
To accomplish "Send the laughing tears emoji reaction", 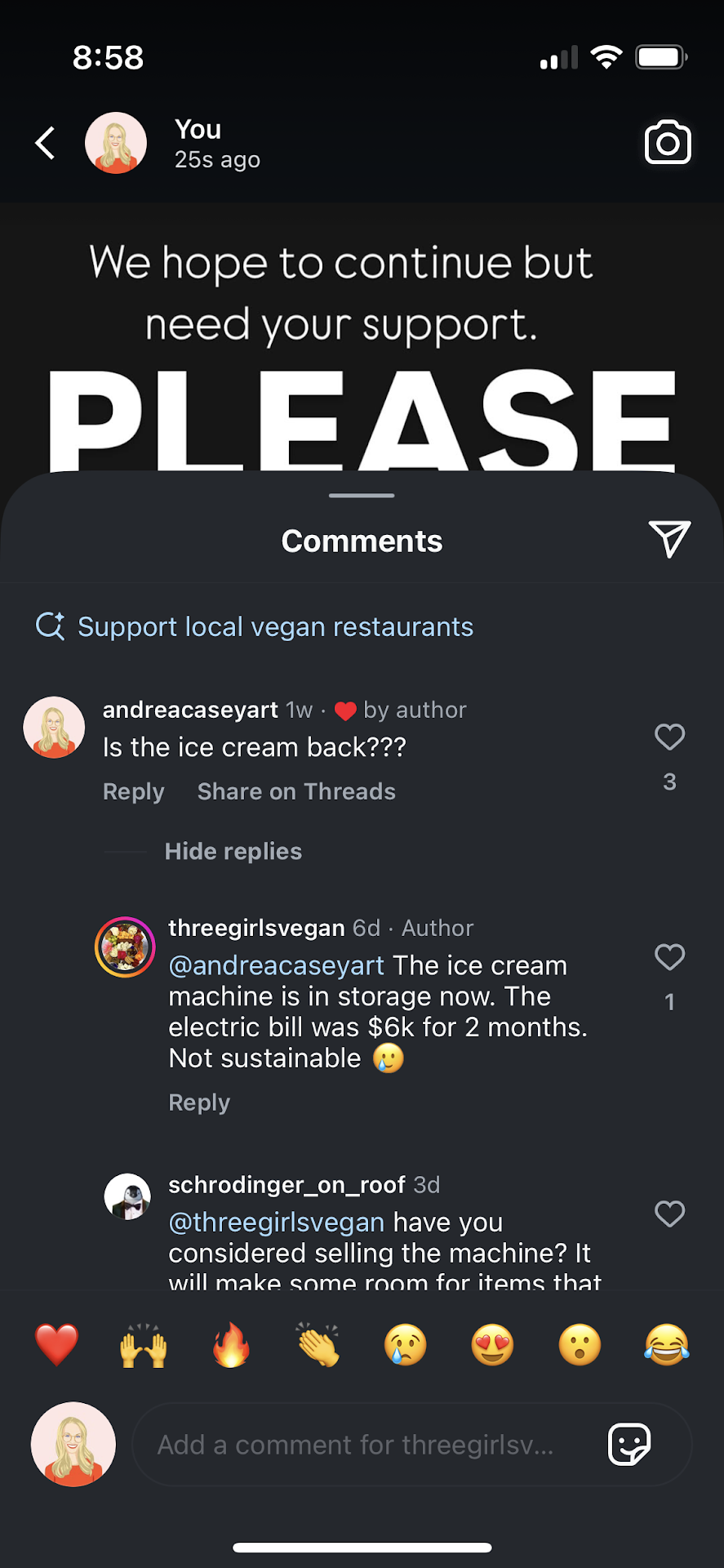I will coord(667,1345).
